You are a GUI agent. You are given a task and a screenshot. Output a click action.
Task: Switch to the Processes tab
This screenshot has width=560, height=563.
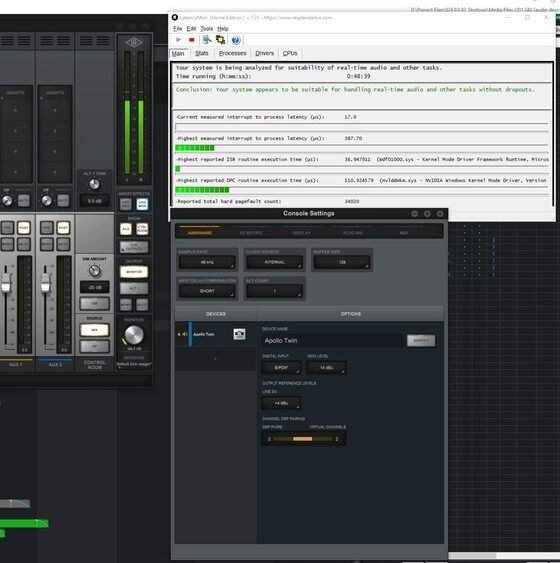click(233, 53)
